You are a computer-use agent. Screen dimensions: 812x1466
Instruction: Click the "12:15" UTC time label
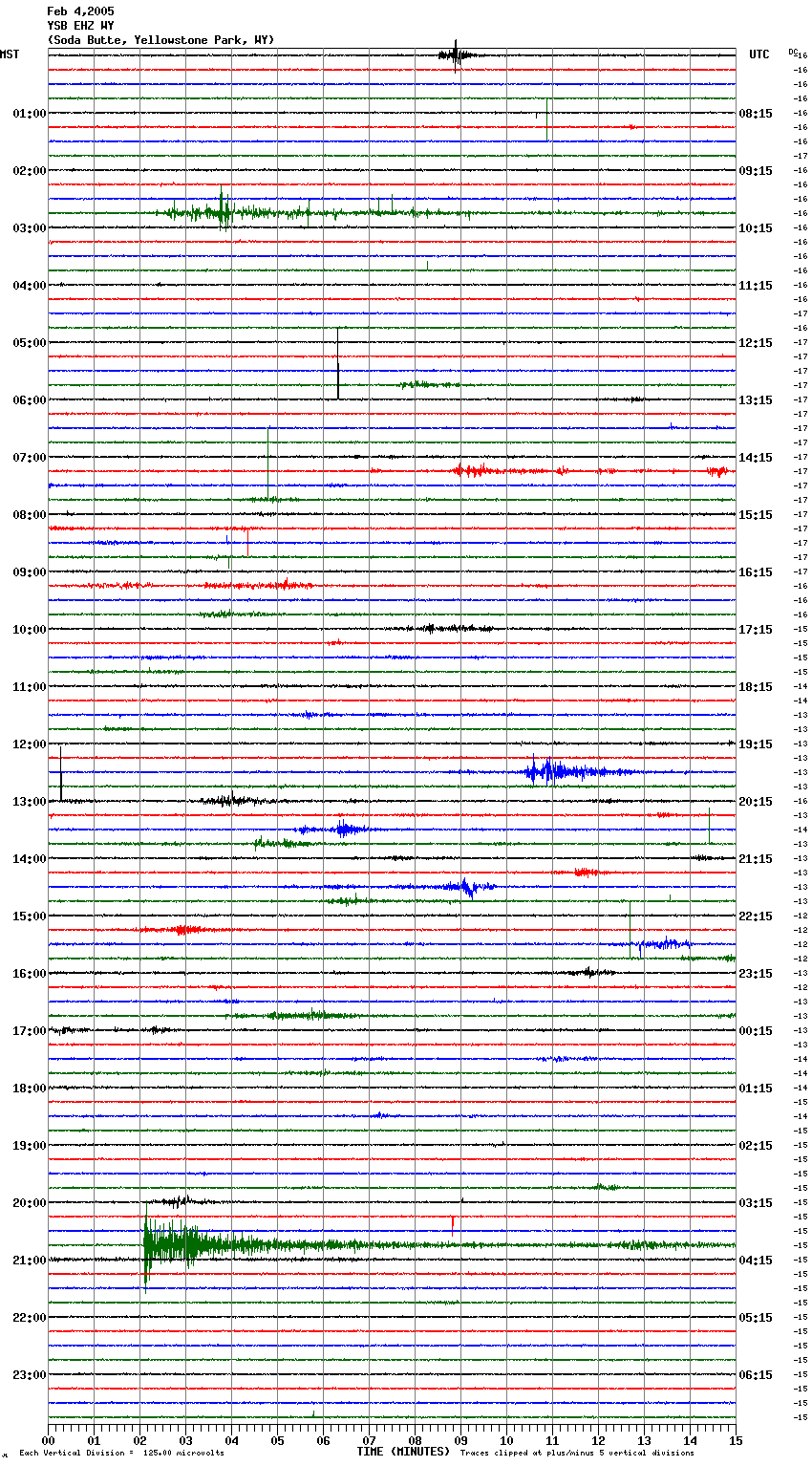756,343
